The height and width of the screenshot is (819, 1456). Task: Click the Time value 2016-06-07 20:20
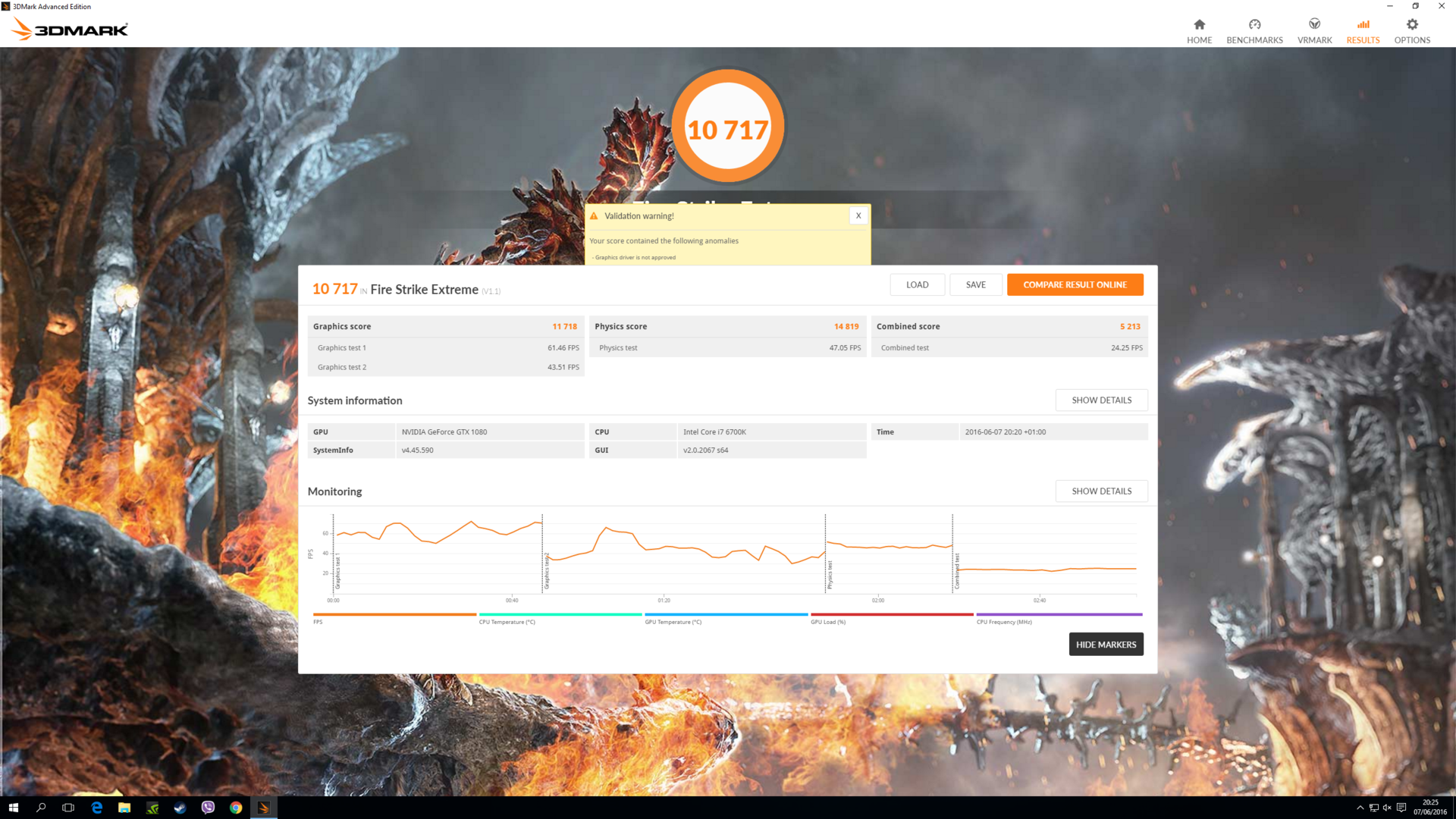1005,431
